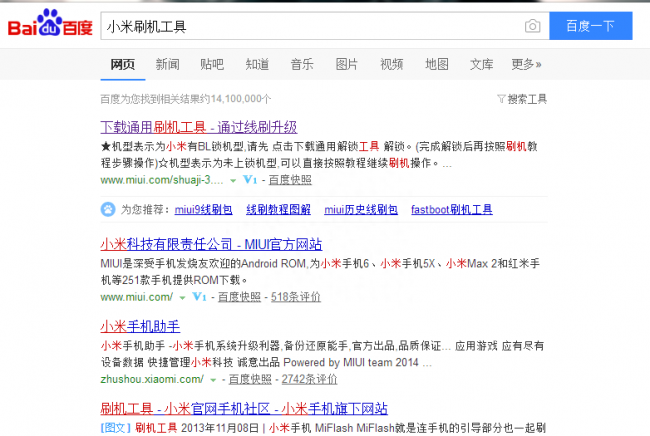Click URL zhushou.xiaomi.com/
Screen dimensions: 650x436
[152, 379]
